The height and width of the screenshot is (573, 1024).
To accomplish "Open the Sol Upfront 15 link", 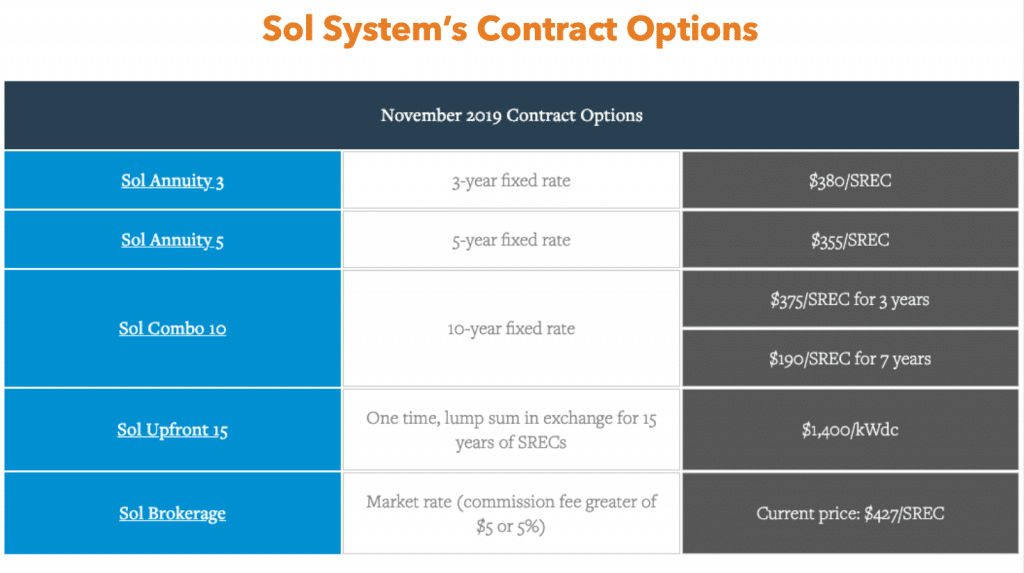I will (x=172, y=430).
